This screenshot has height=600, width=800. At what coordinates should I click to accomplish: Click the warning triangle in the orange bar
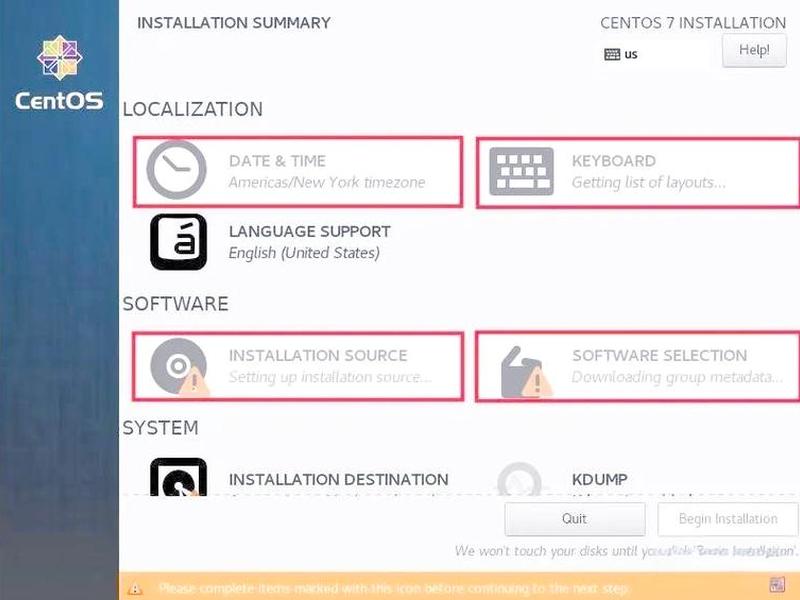click(135, 589)
